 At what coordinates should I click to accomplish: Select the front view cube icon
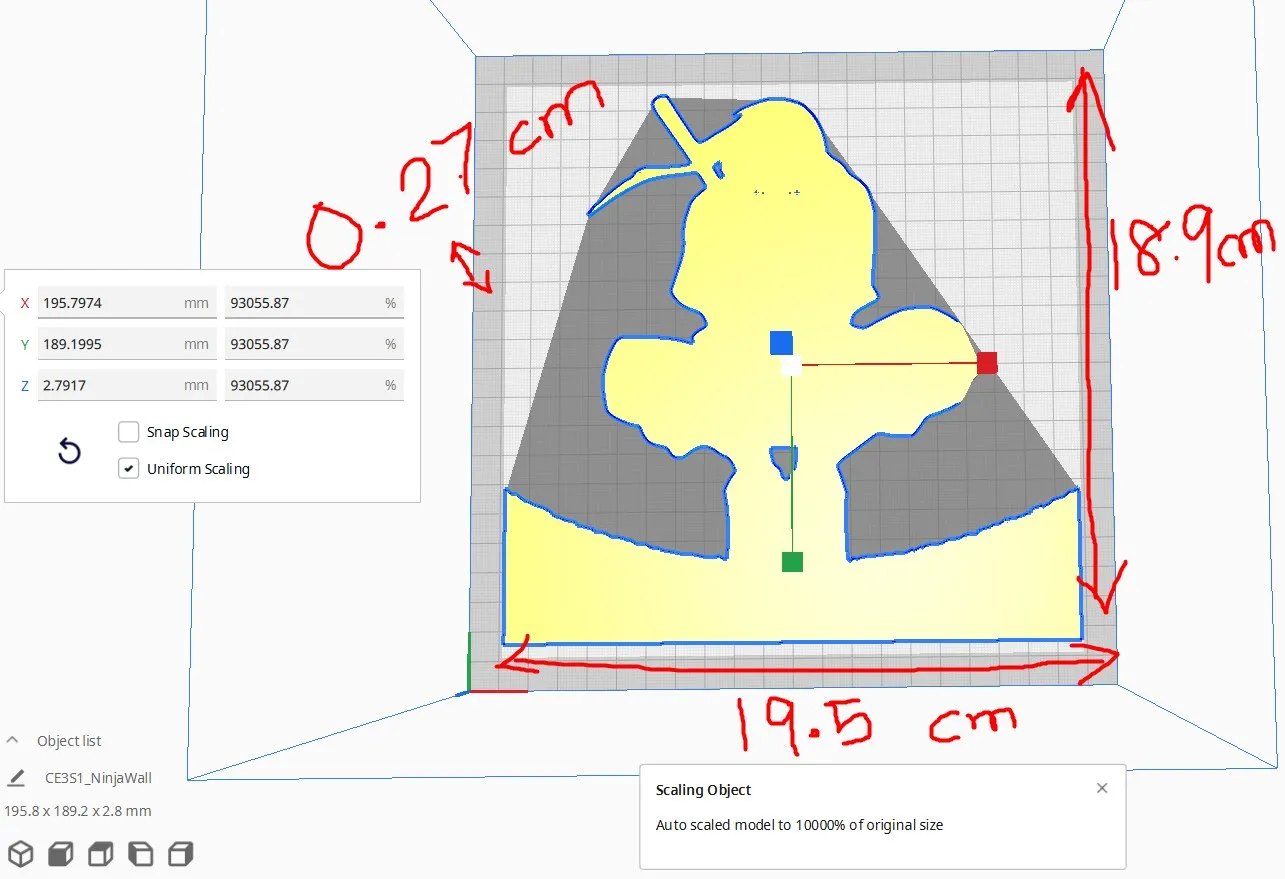coord(61,854)
